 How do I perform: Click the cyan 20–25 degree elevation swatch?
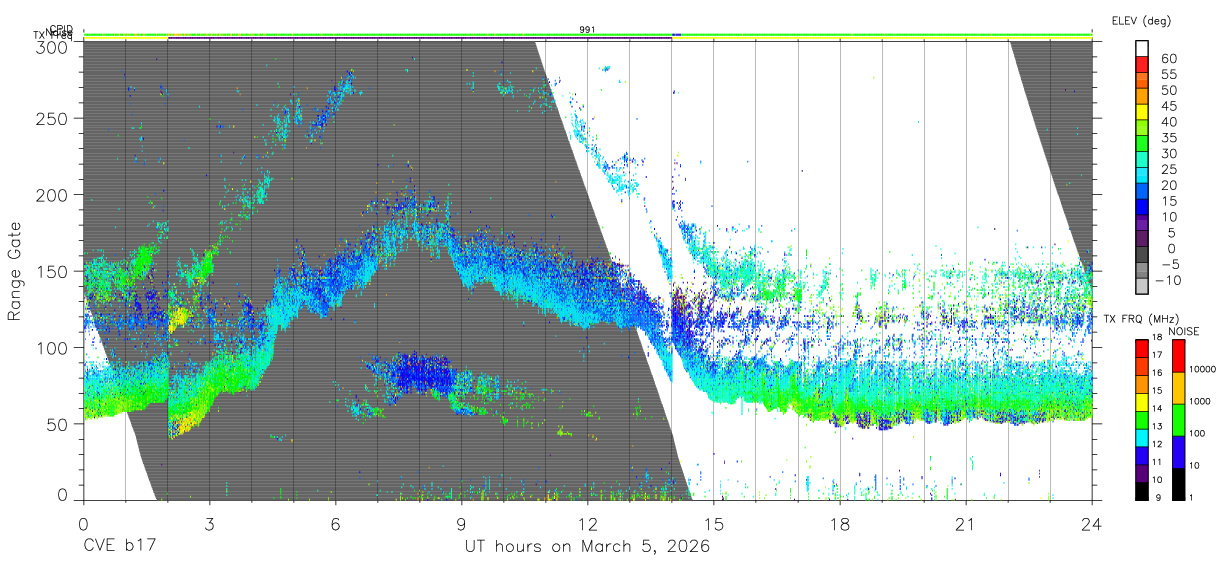1143,177
